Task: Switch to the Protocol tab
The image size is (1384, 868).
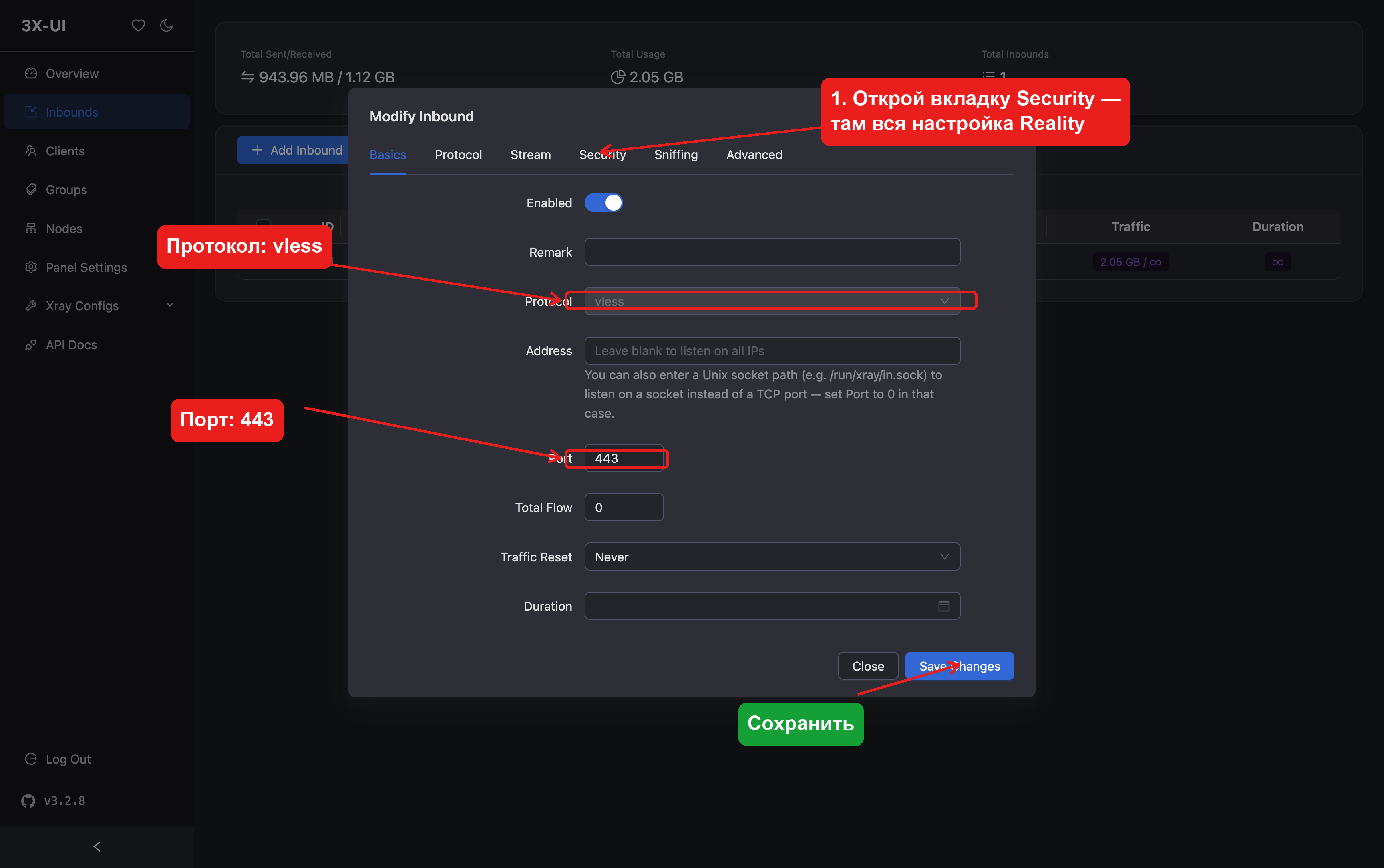Action: (x=458, y=155)
